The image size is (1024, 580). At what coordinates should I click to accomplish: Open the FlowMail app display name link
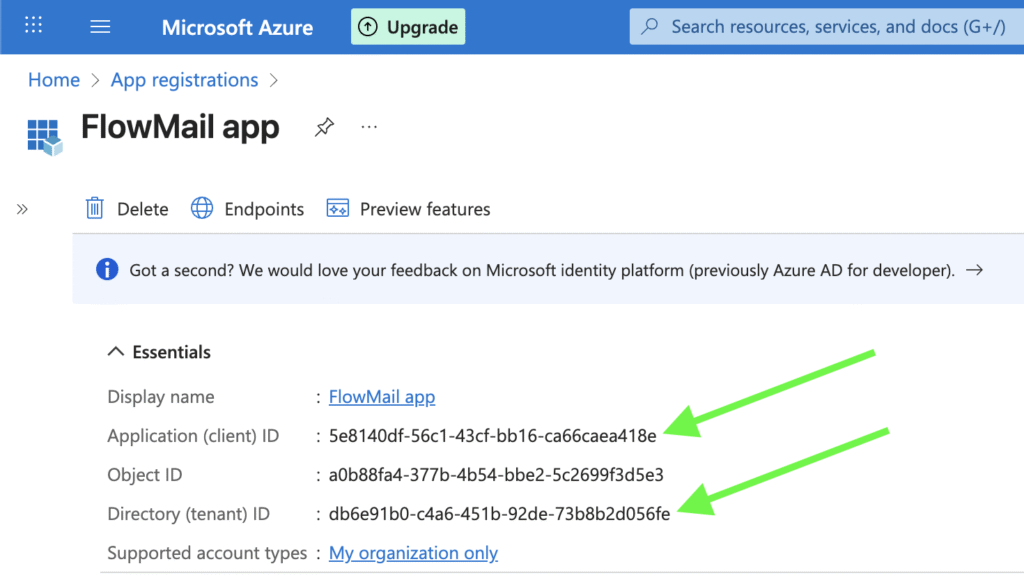point(382,397)
